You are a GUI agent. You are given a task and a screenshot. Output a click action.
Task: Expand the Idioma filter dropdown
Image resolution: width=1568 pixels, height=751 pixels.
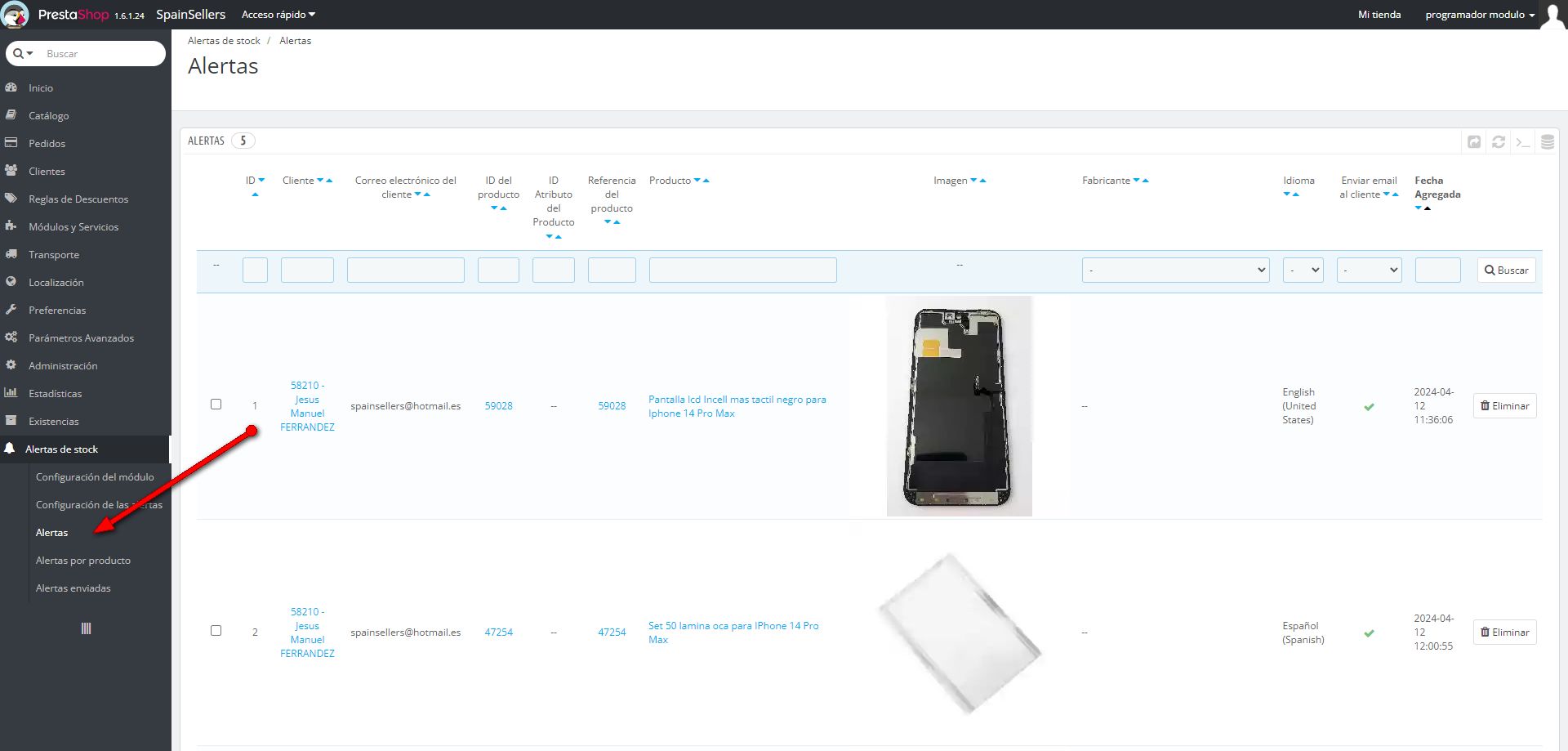(x=1303, y=270)
